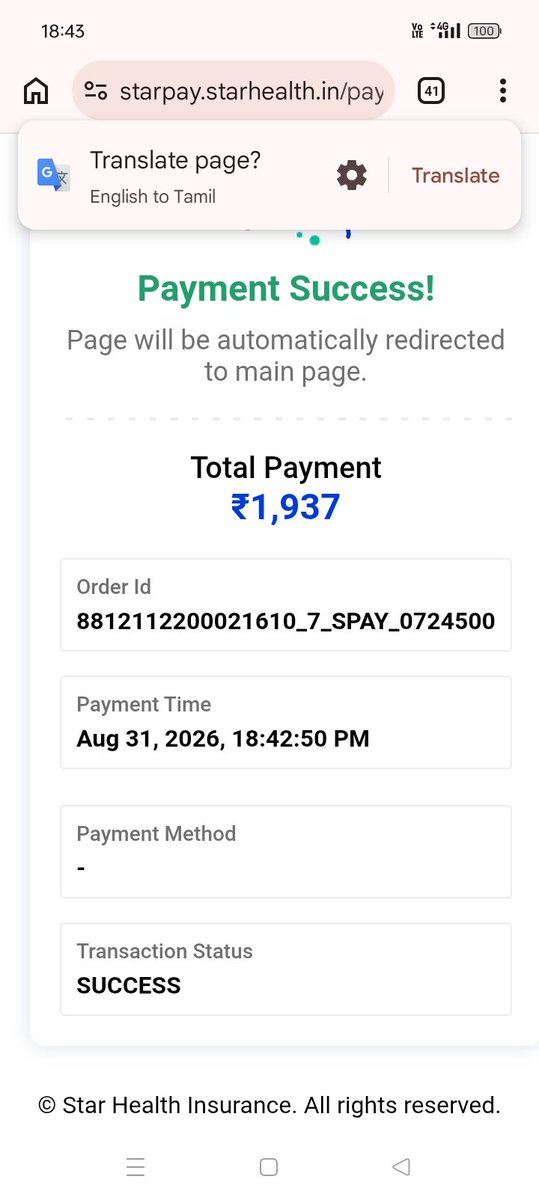The height and width of the screenshot is (1200, 539).
Task: Tap the 'English to Tamil' translate text
Action: [153, 197]
